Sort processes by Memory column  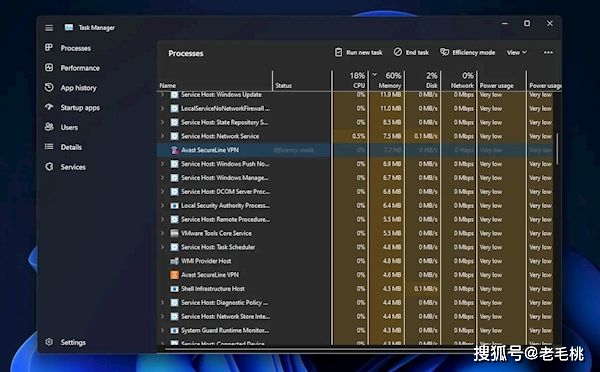tap(386, 80)
